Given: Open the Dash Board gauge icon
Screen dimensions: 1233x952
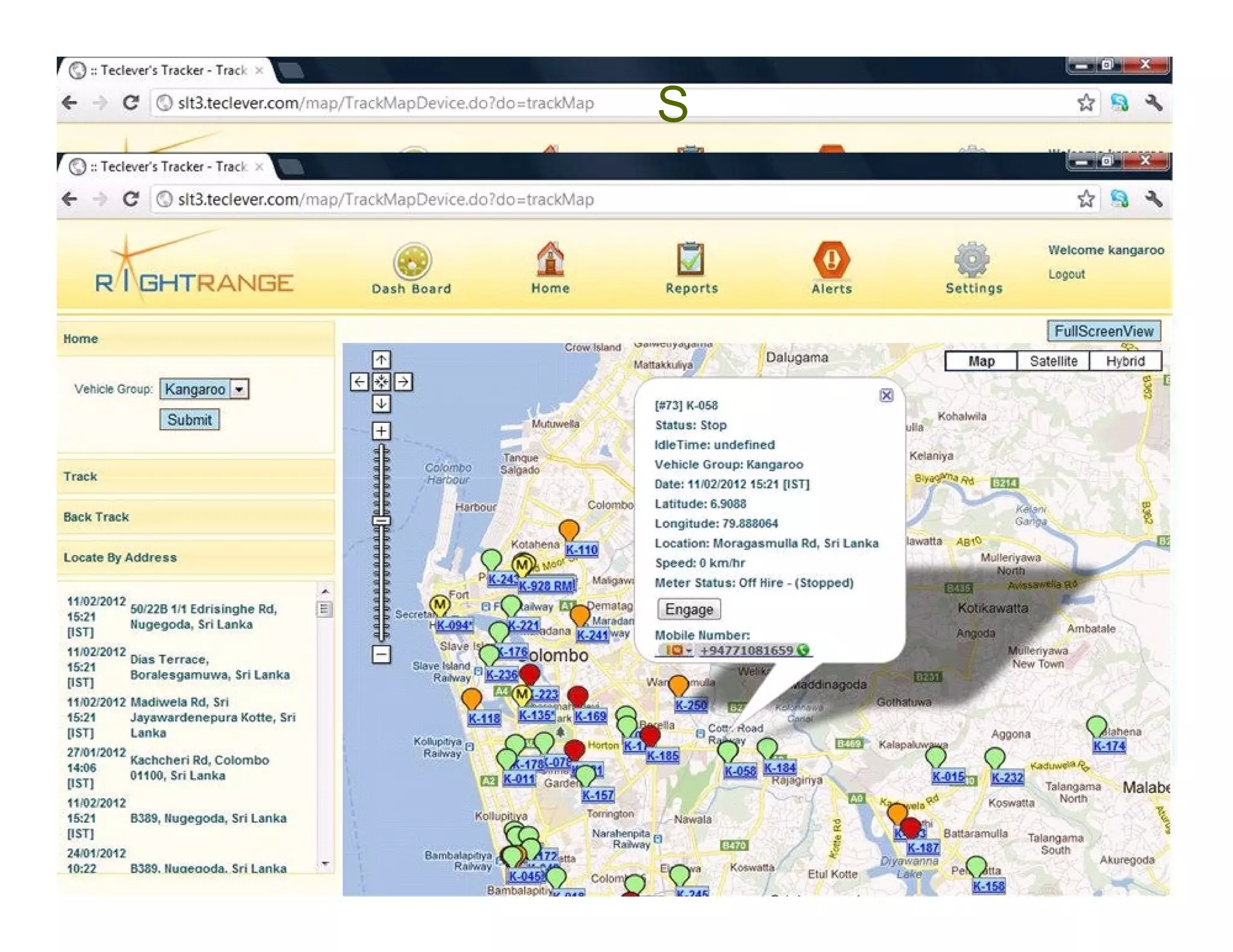Looking at the screenshot, I should (412, 261).
